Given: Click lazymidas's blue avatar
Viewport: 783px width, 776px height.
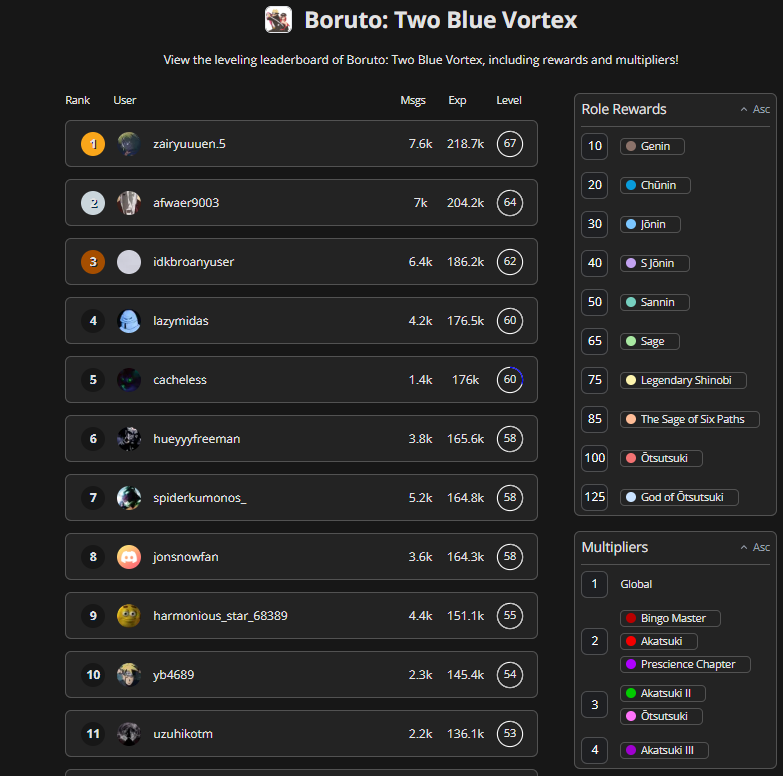Looking at the screenshot, I should pos(129,321).
